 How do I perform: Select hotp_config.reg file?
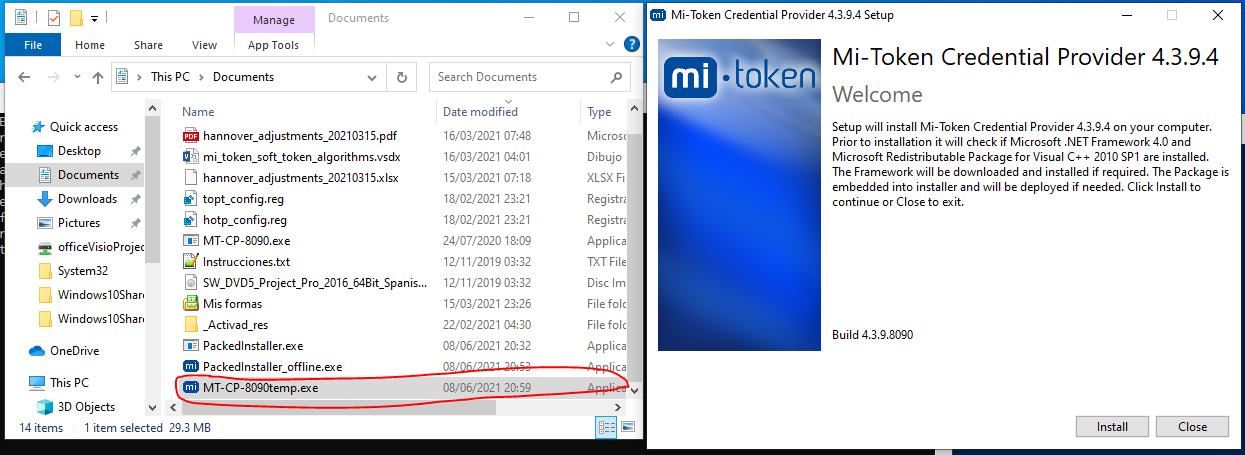[244, 220]
